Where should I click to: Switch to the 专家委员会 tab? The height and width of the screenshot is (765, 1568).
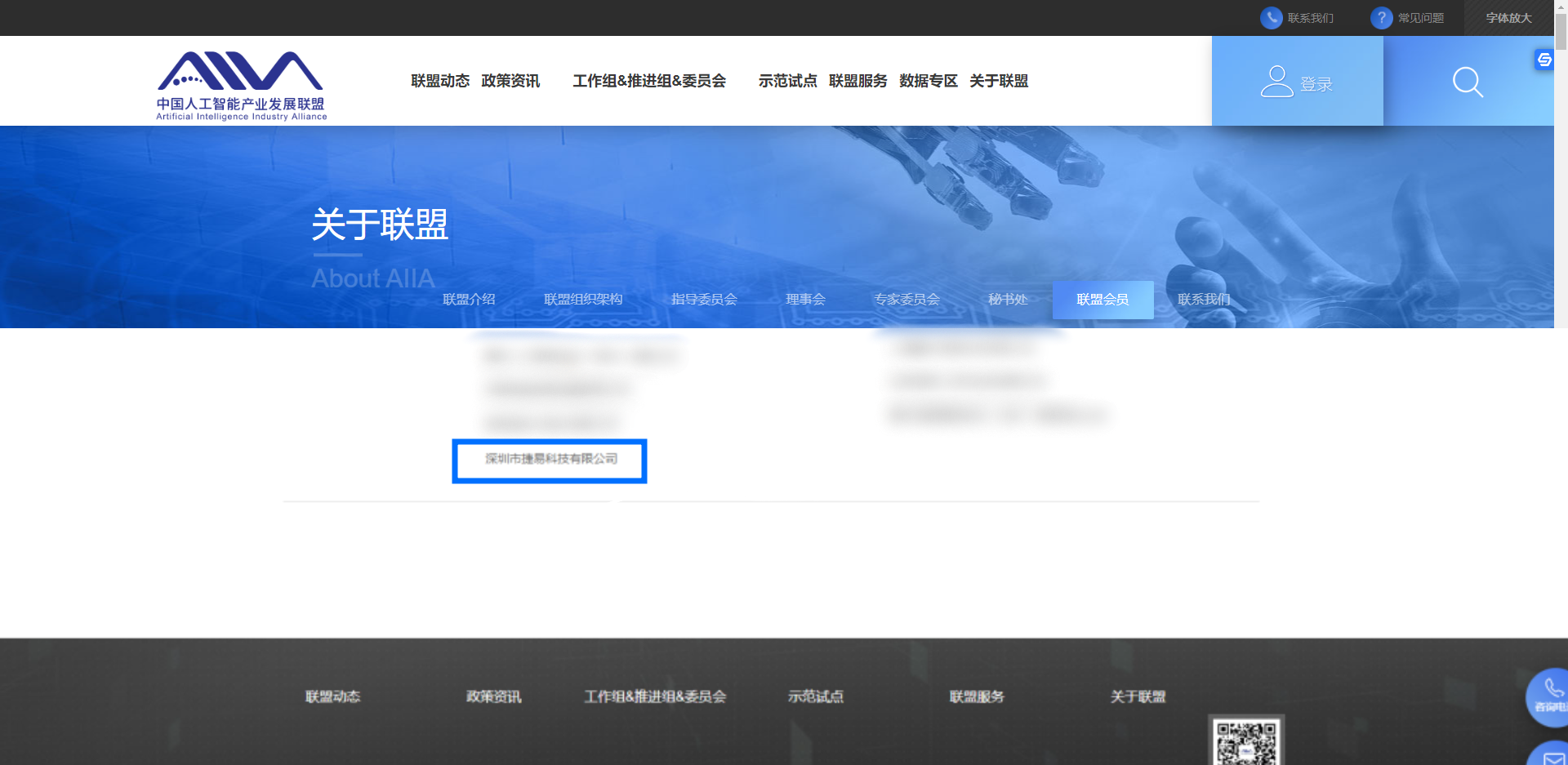pyautogui.click(x=907, y=299)
